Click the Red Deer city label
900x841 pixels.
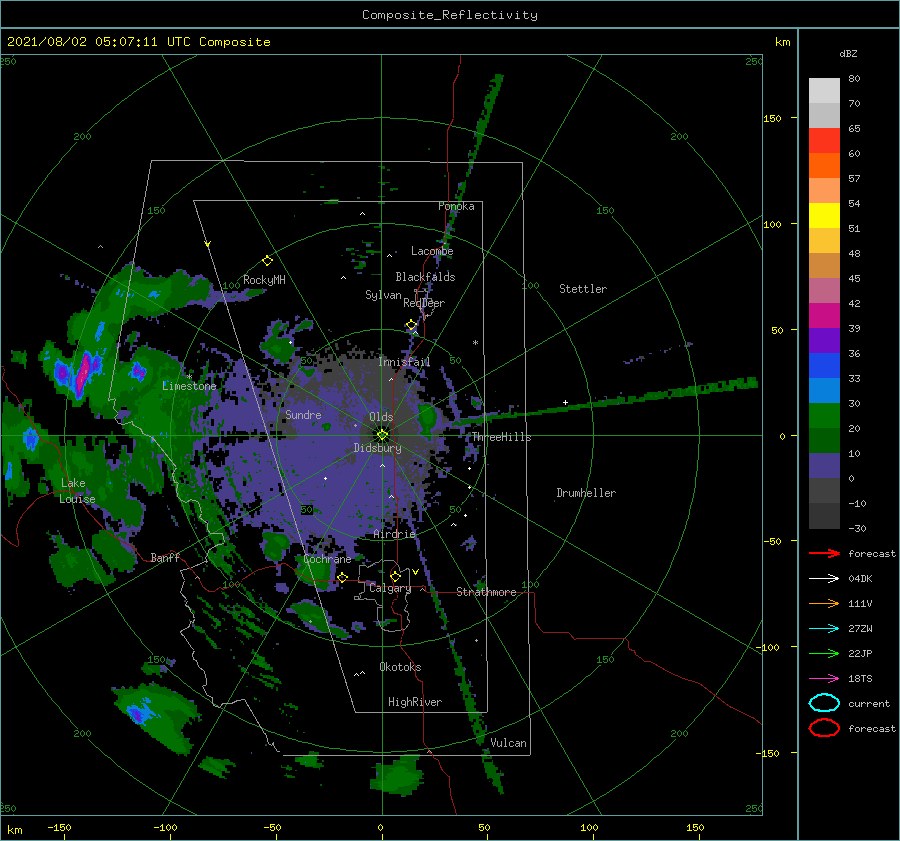[424, 303]
